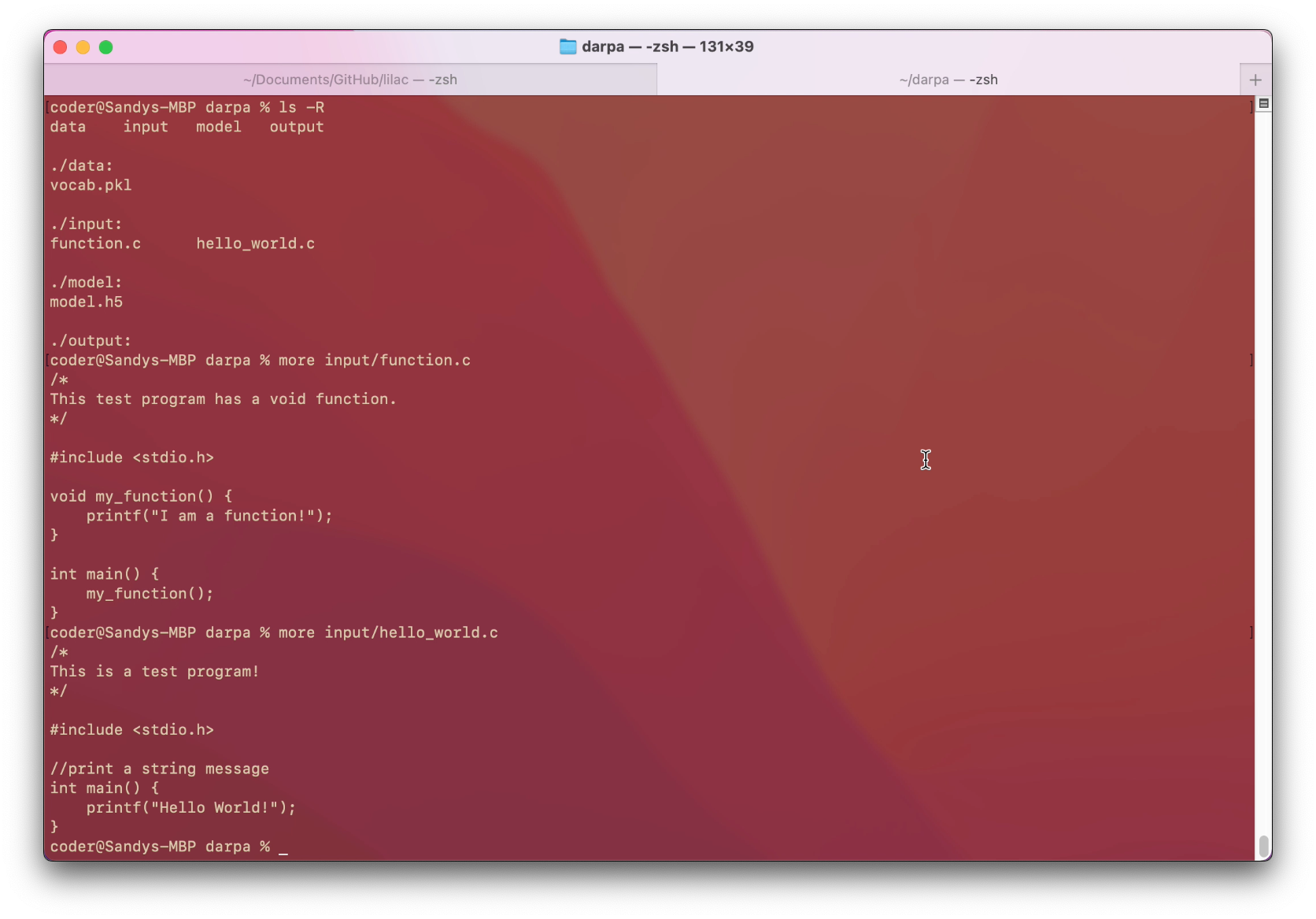Click vocab.pkl under the ./data: listing
The height and width of the screenshot is (919, 1316).
coord(91,185)
